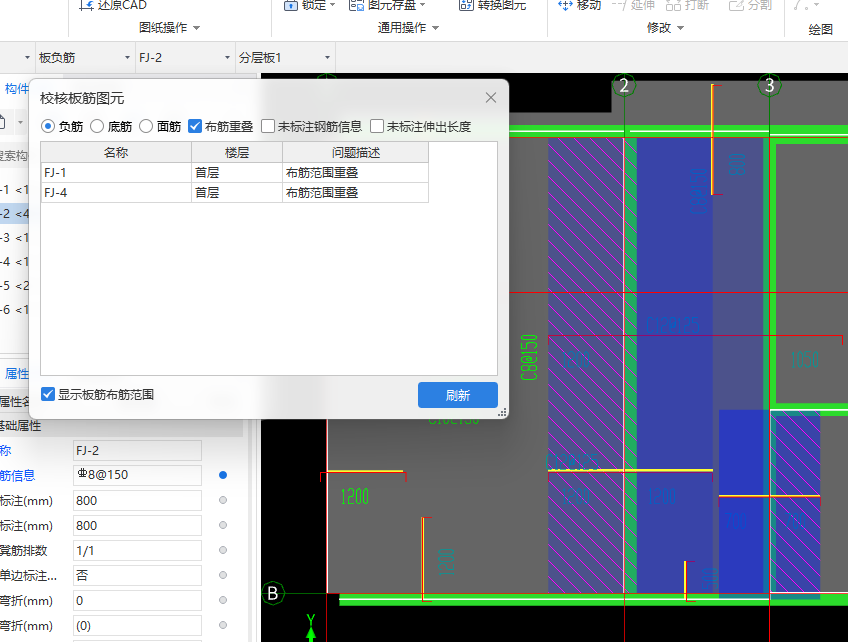Image resolution: width=848 pixels, height=642 pixels.
Task: Select the 负筋 radio option
Action: (x=48, y=127)
